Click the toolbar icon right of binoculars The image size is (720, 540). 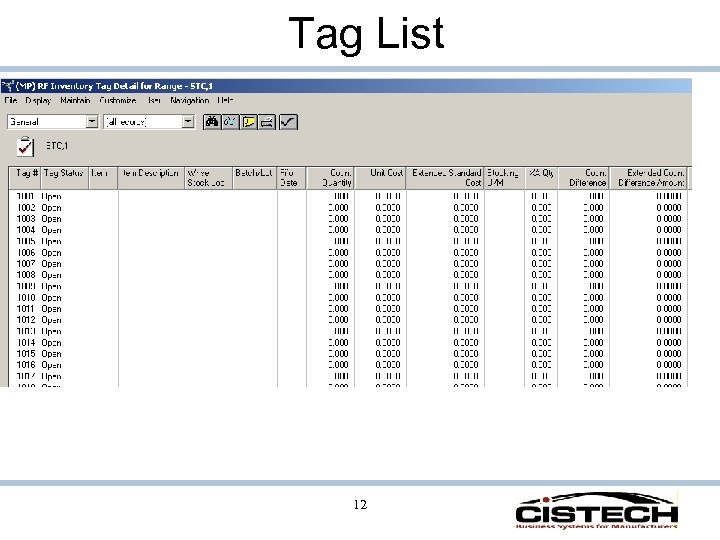[230, 122]
